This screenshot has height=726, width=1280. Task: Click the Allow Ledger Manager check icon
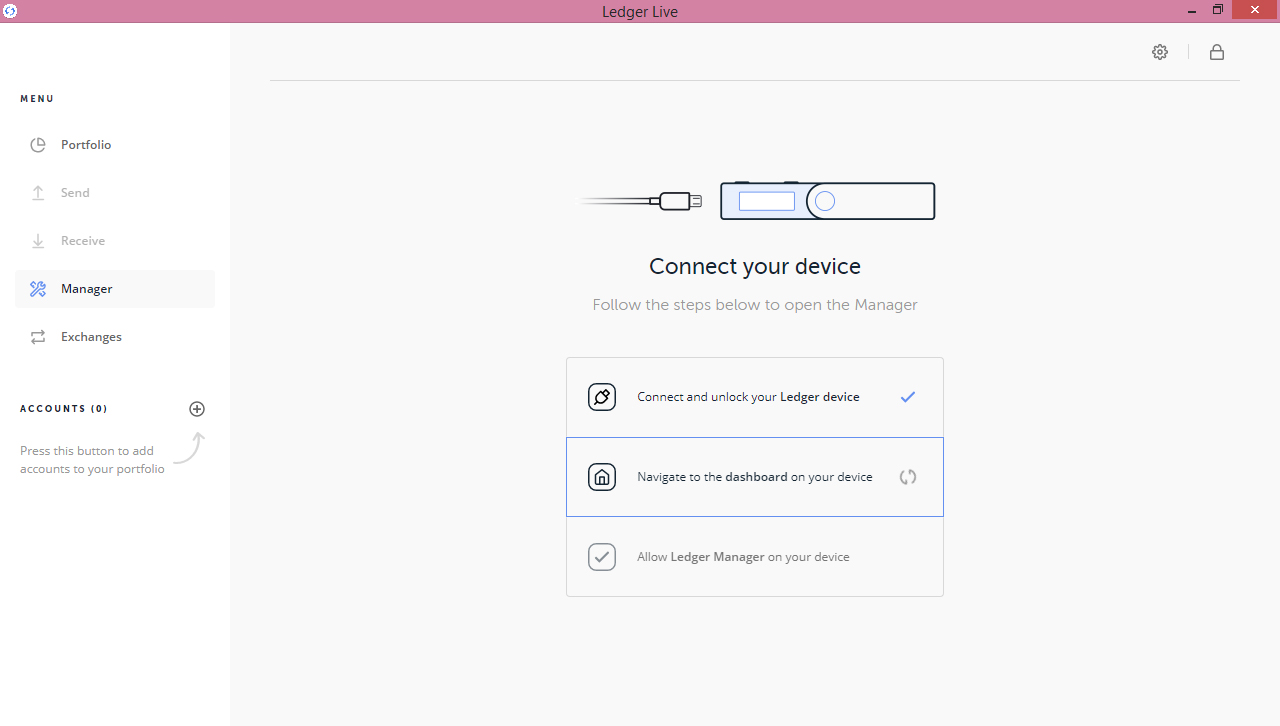coord(602,557)
